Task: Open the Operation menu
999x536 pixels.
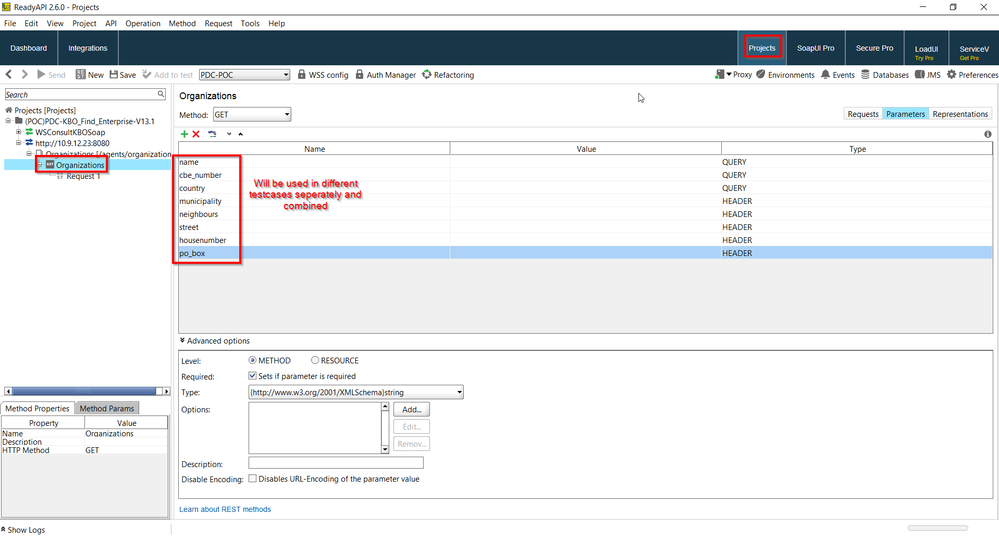Action: click(x=143, y=23)
